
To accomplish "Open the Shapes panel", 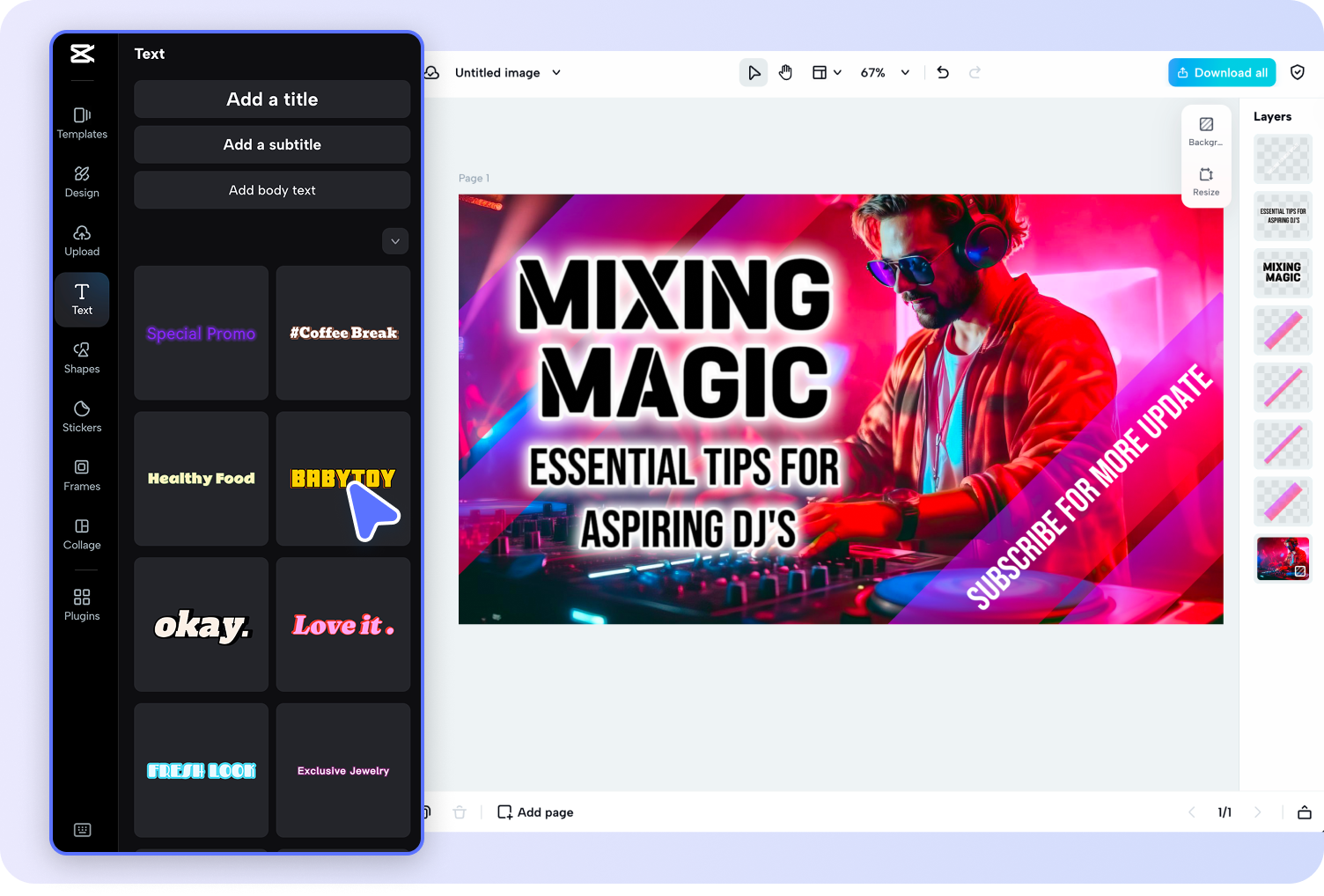I will tap(82, 358).
